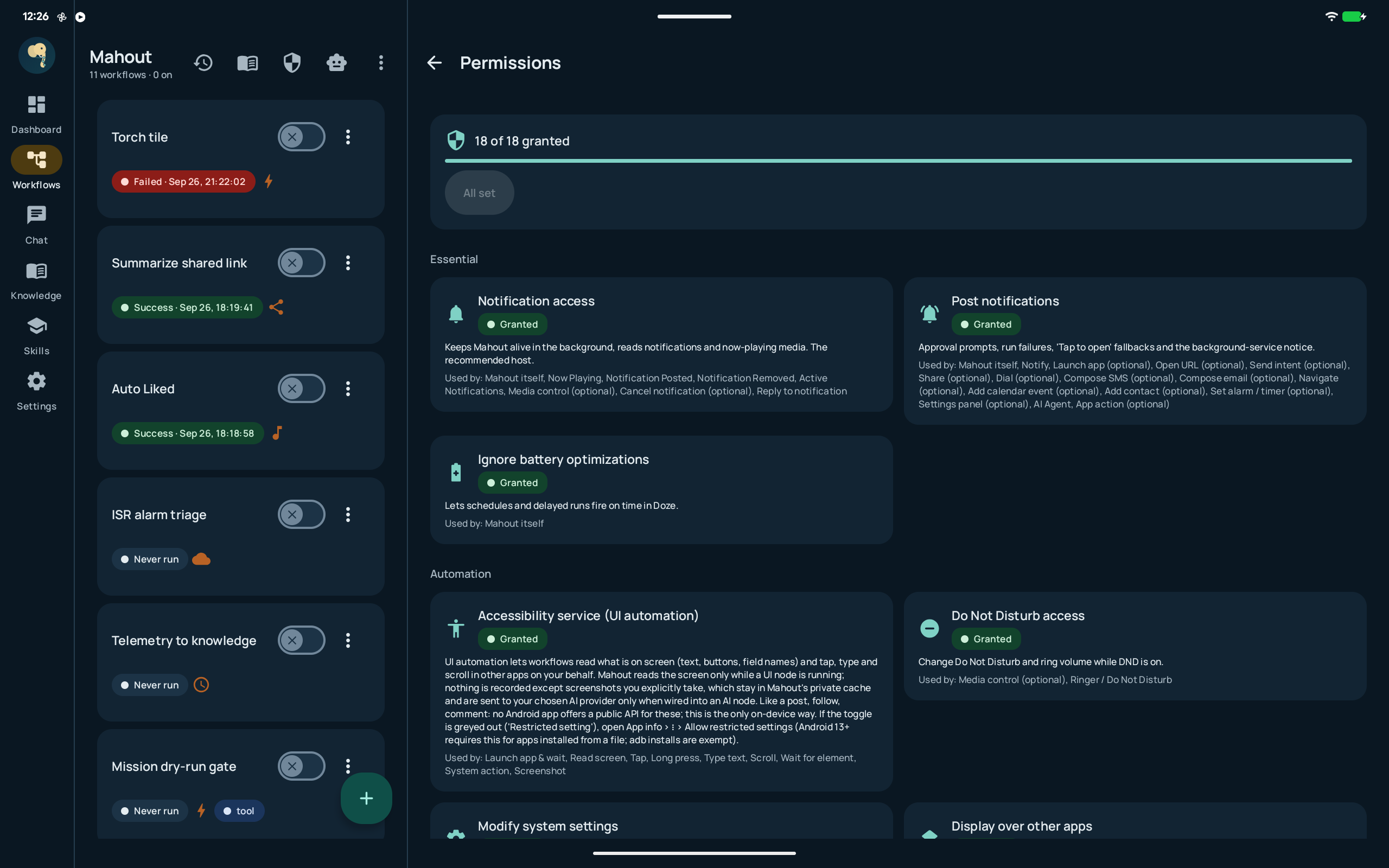Open the knowledge book icon in Mahout header
The image size is (1389, 868).
(x=247, y=62)
